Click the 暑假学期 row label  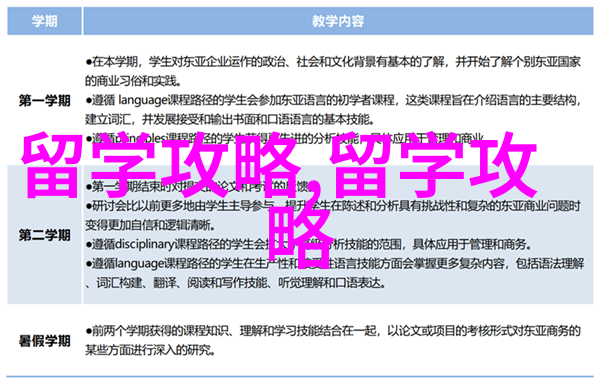45,340
